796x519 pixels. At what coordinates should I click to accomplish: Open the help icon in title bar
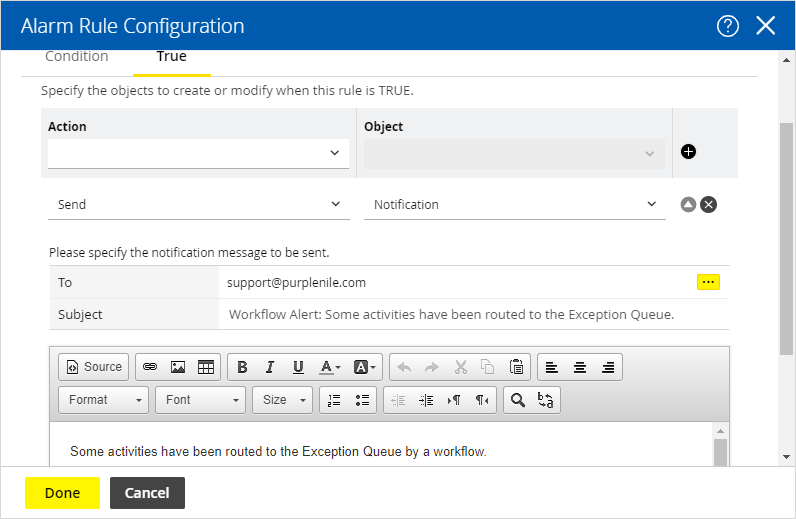tap(727, 25)
